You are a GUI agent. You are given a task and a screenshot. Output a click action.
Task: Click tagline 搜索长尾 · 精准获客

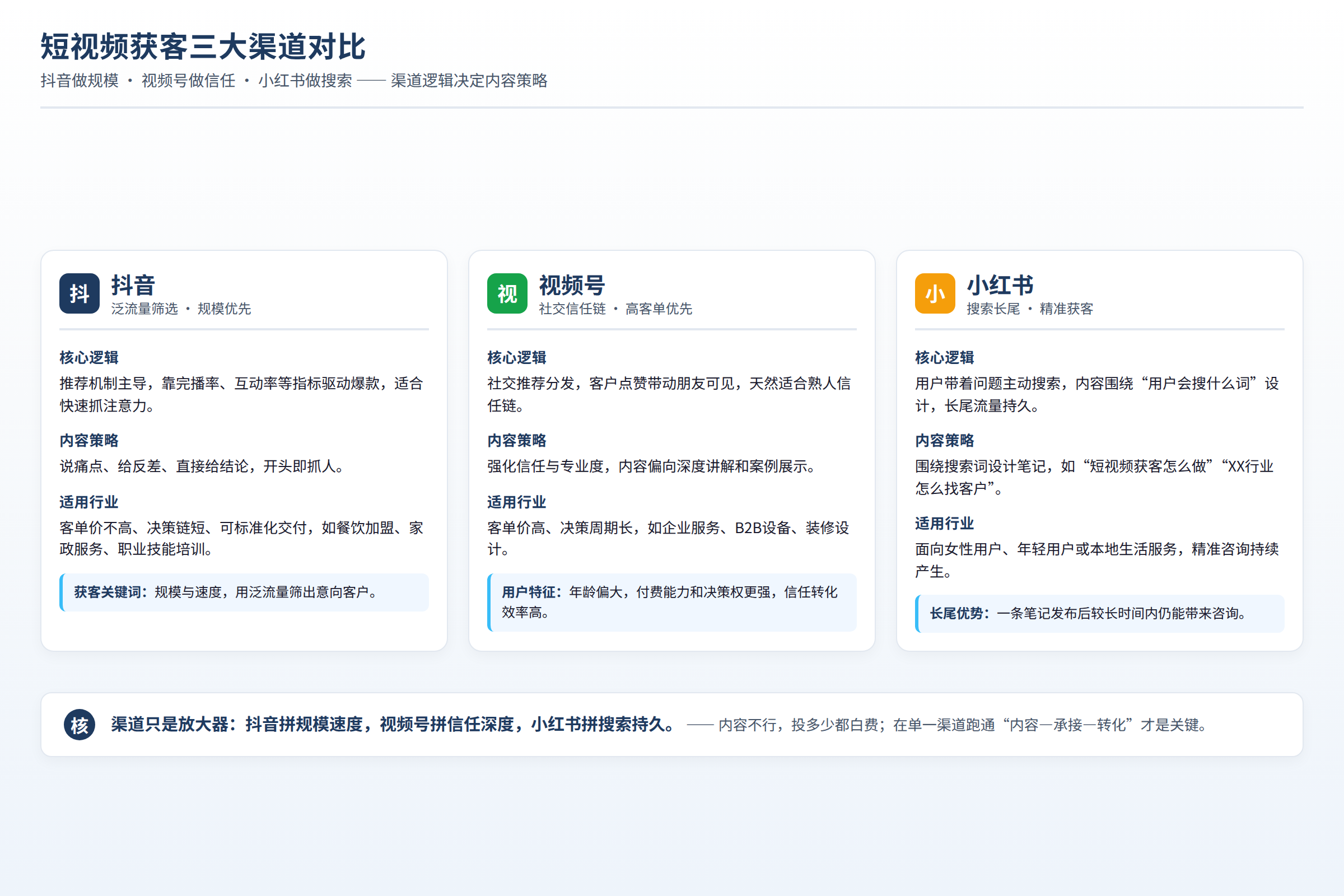pyautogui.click(x=1030, y=309)
